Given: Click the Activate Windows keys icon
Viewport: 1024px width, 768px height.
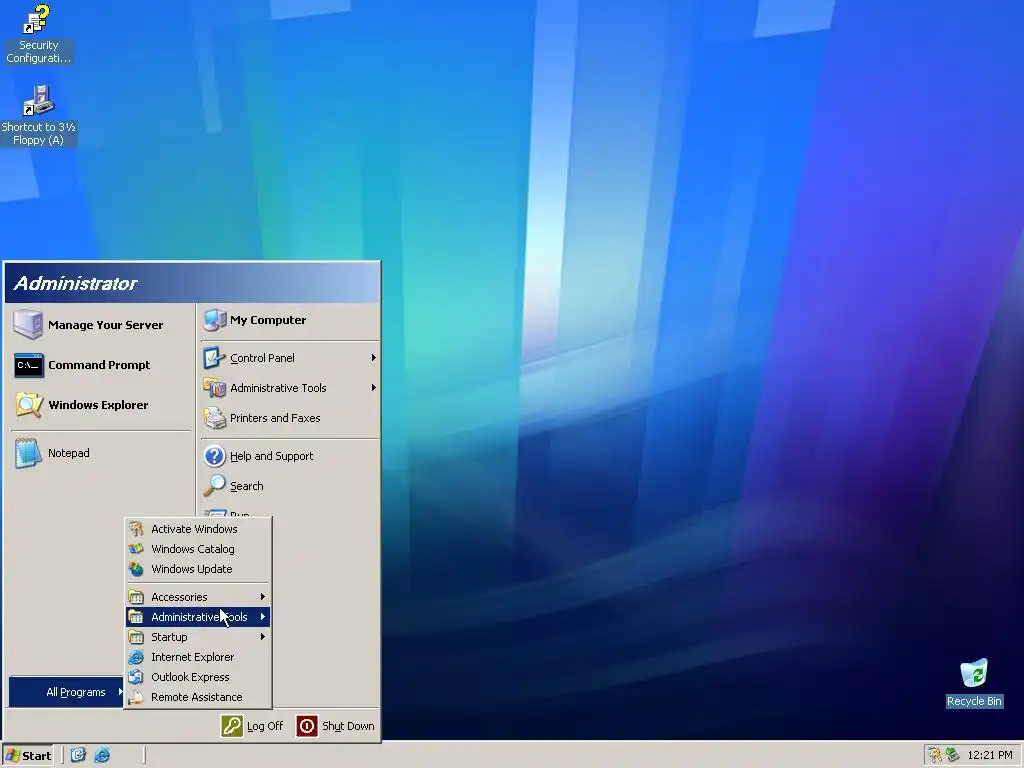Looking at the screenshot, I should coord(136,529).
